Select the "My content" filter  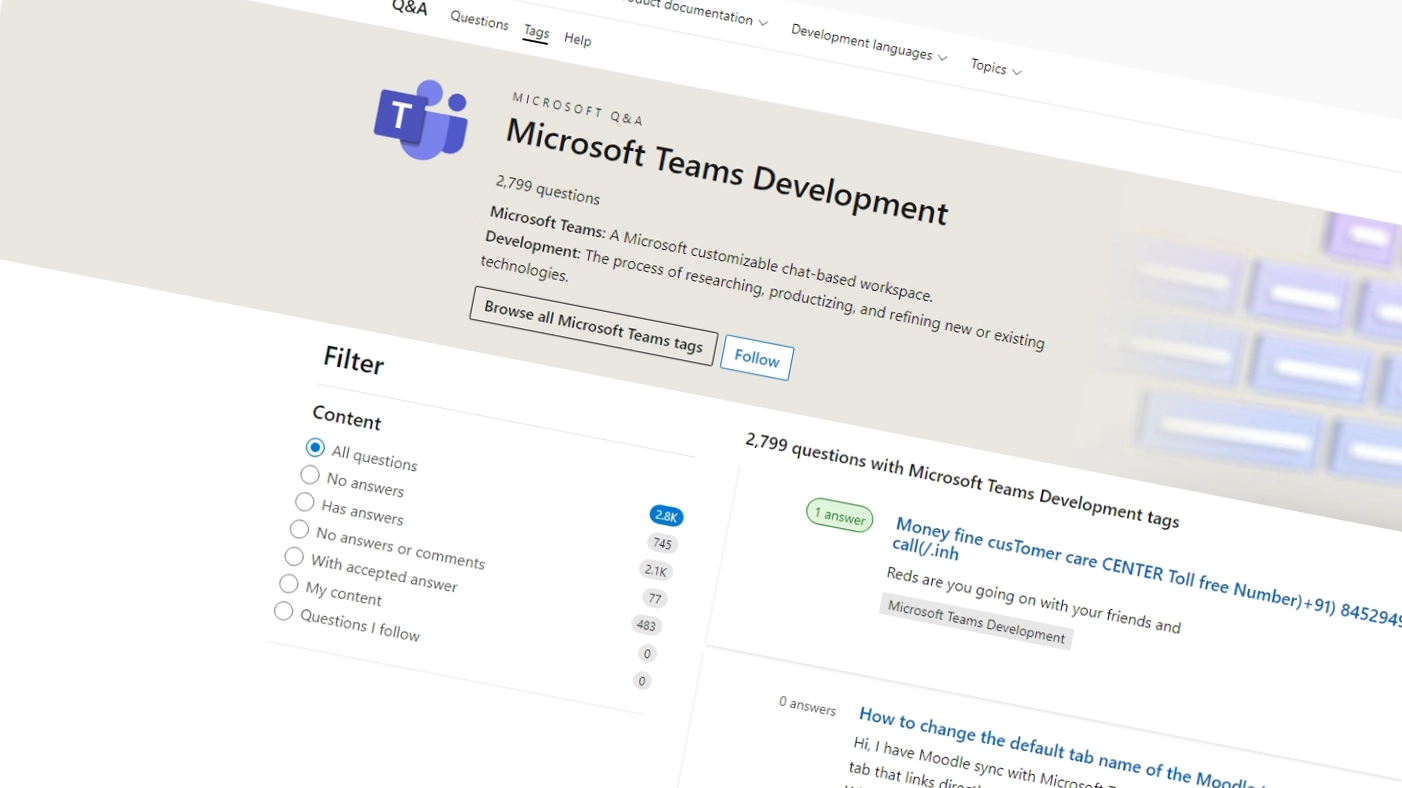point(289,584)
